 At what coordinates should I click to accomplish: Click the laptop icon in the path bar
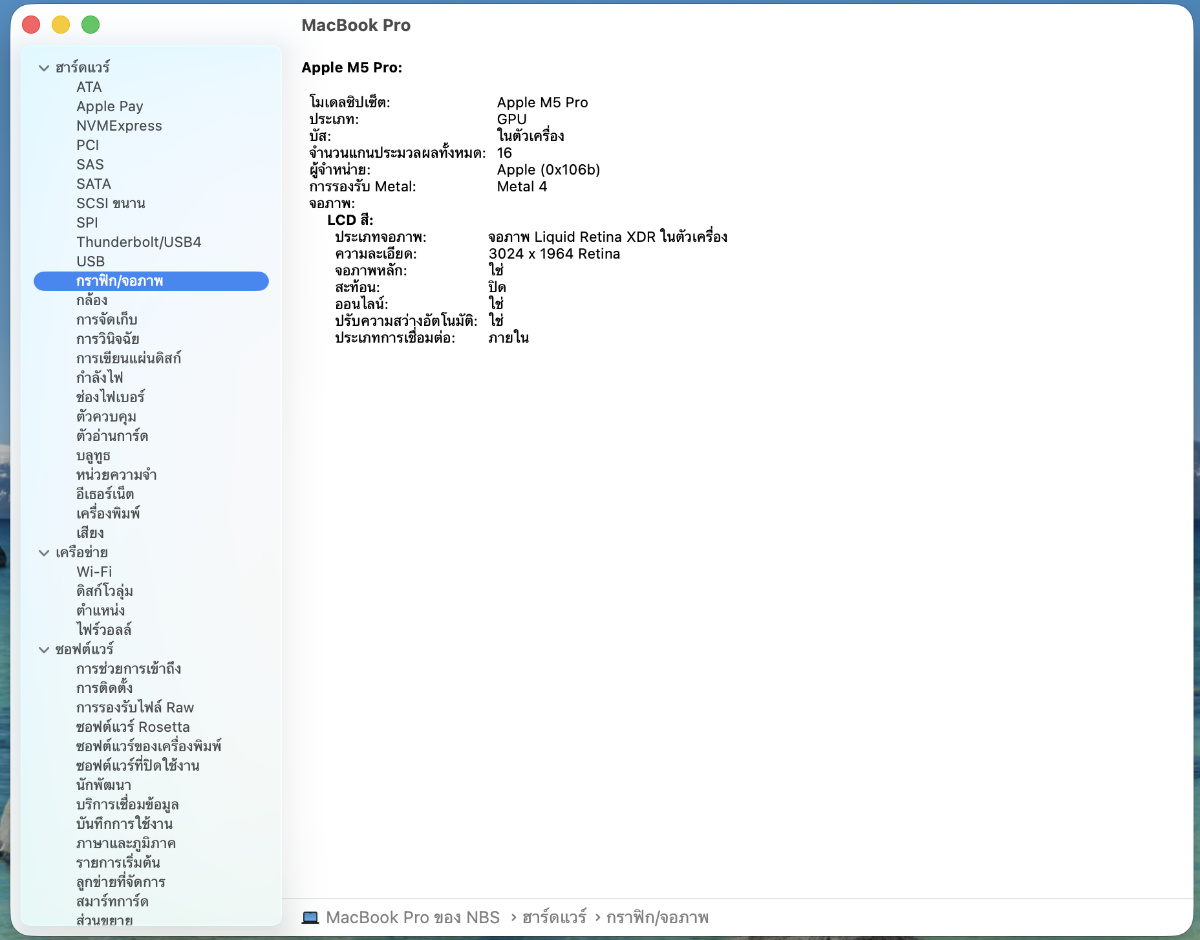(310, 917)
